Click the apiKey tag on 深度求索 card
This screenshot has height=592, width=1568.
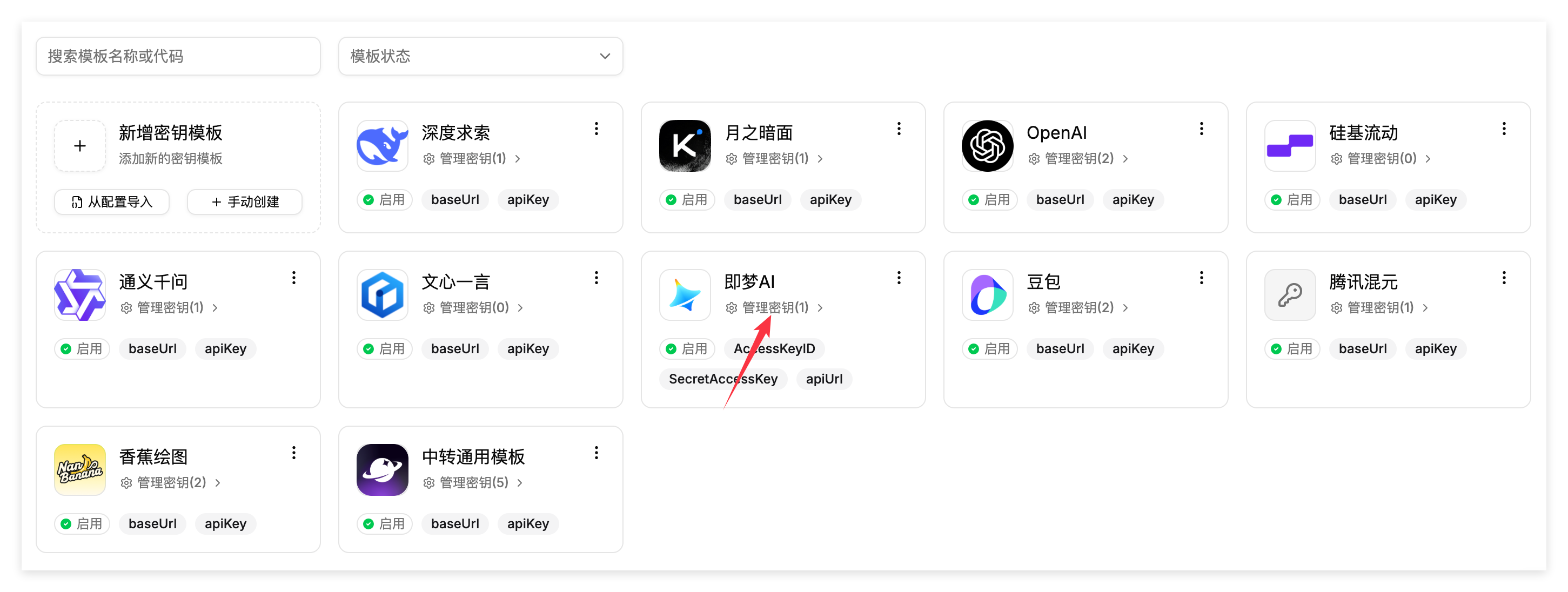(528, 199)
